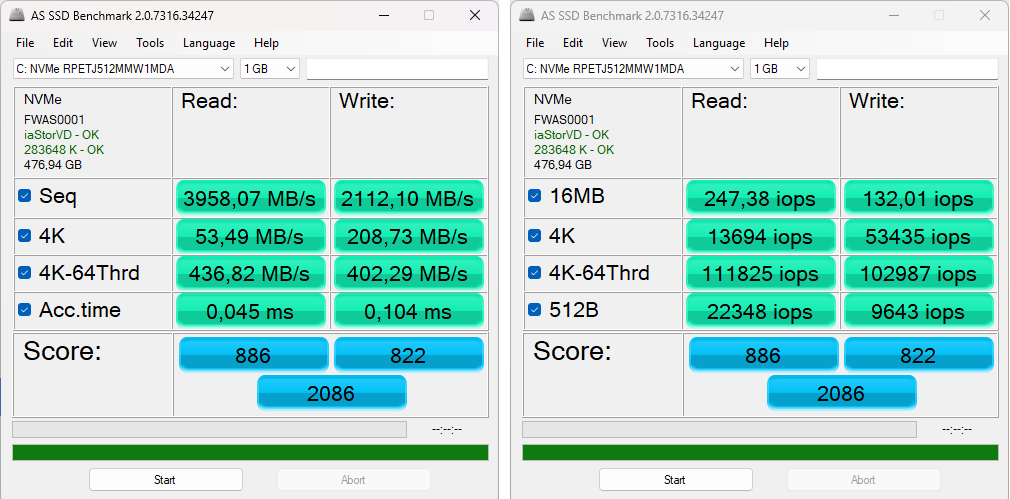Click the 4K-64Thrd read result 111825 iops
1010x499 pixels.
761,273
